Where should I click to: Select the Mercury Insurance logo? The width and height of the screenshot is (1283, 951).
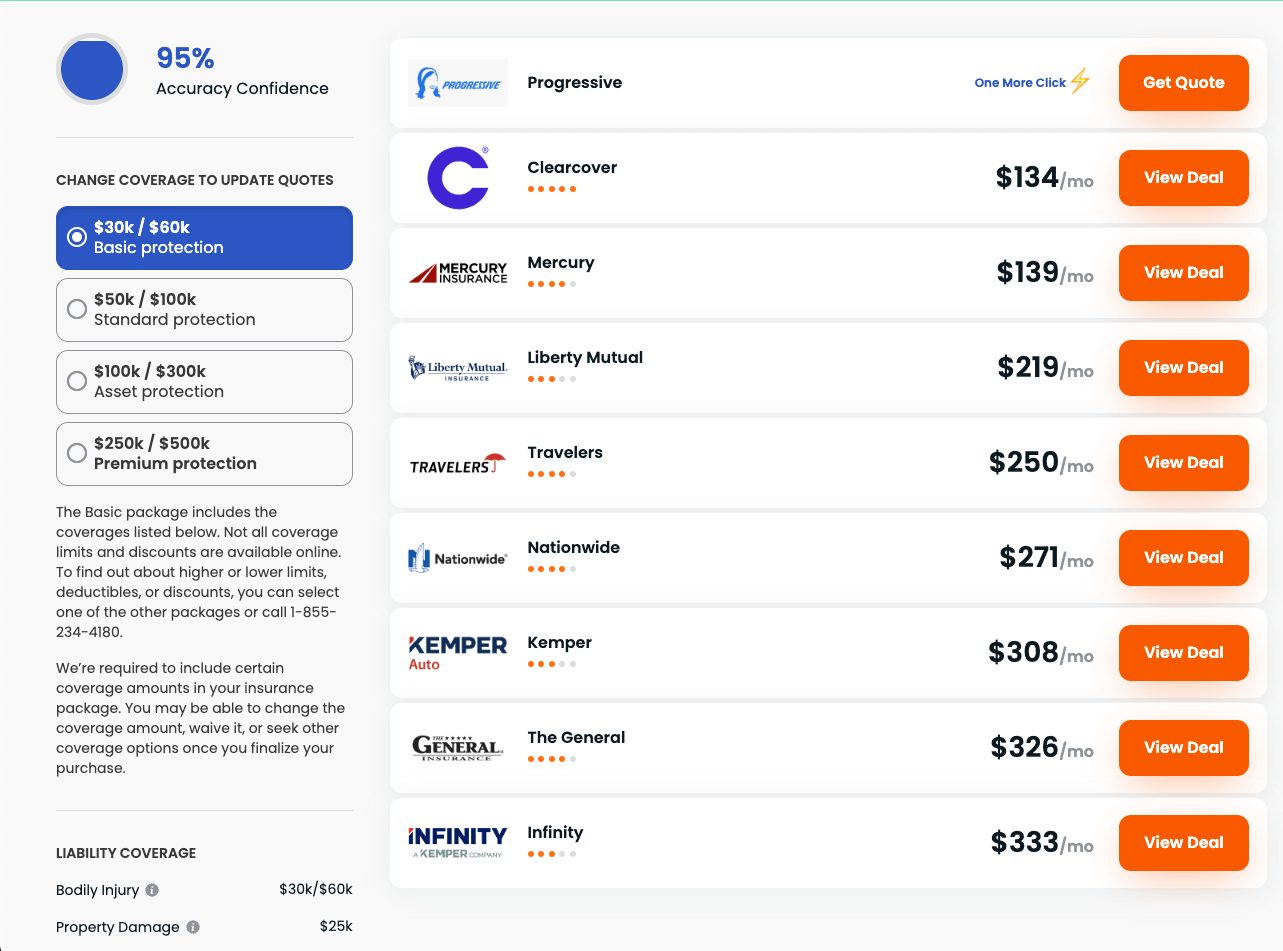(458, 271)
